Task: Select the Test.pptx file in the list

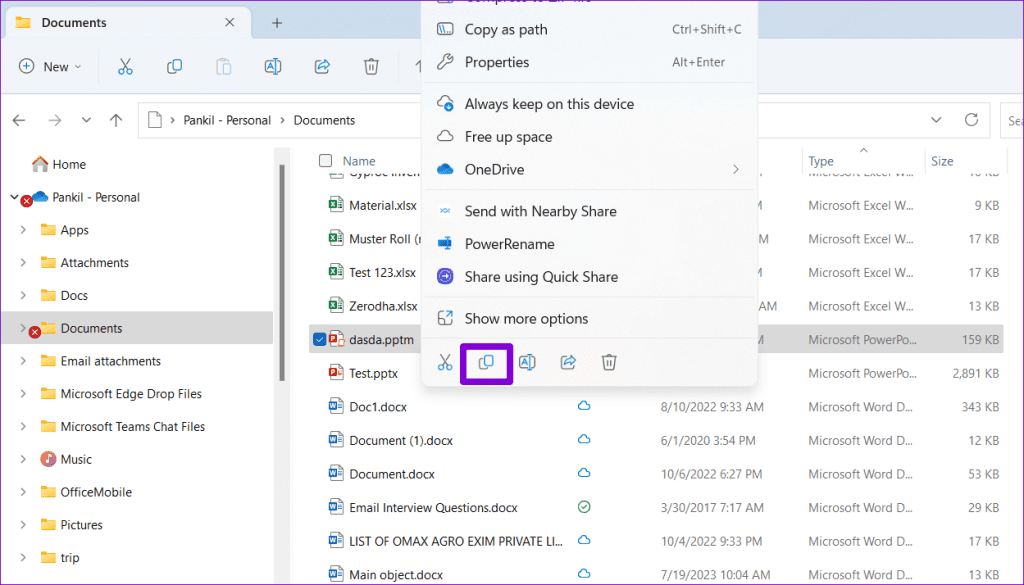Action: tap(372, 372)
